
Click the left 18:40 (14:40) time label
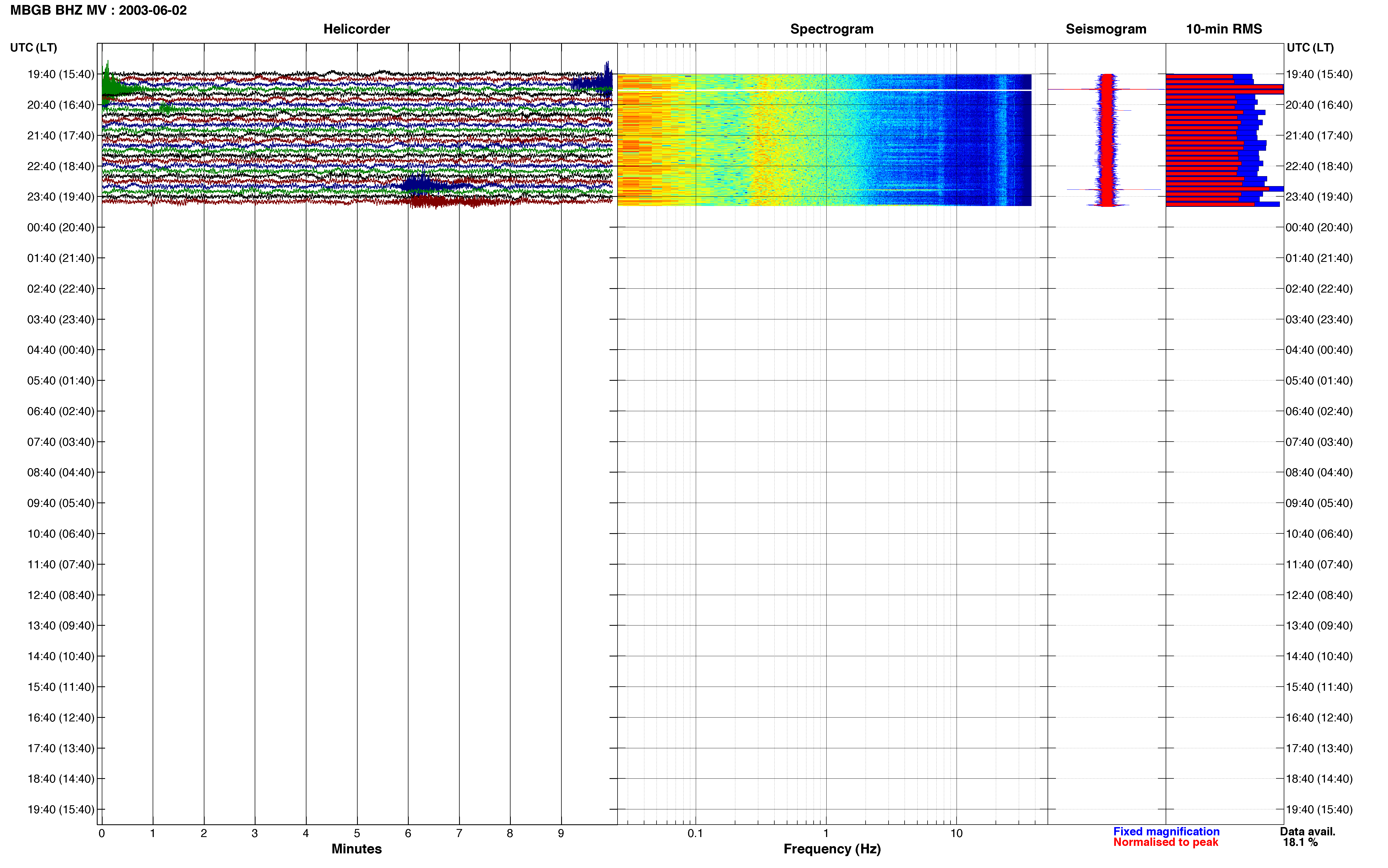pyautogui.click(x=61, y=779)
